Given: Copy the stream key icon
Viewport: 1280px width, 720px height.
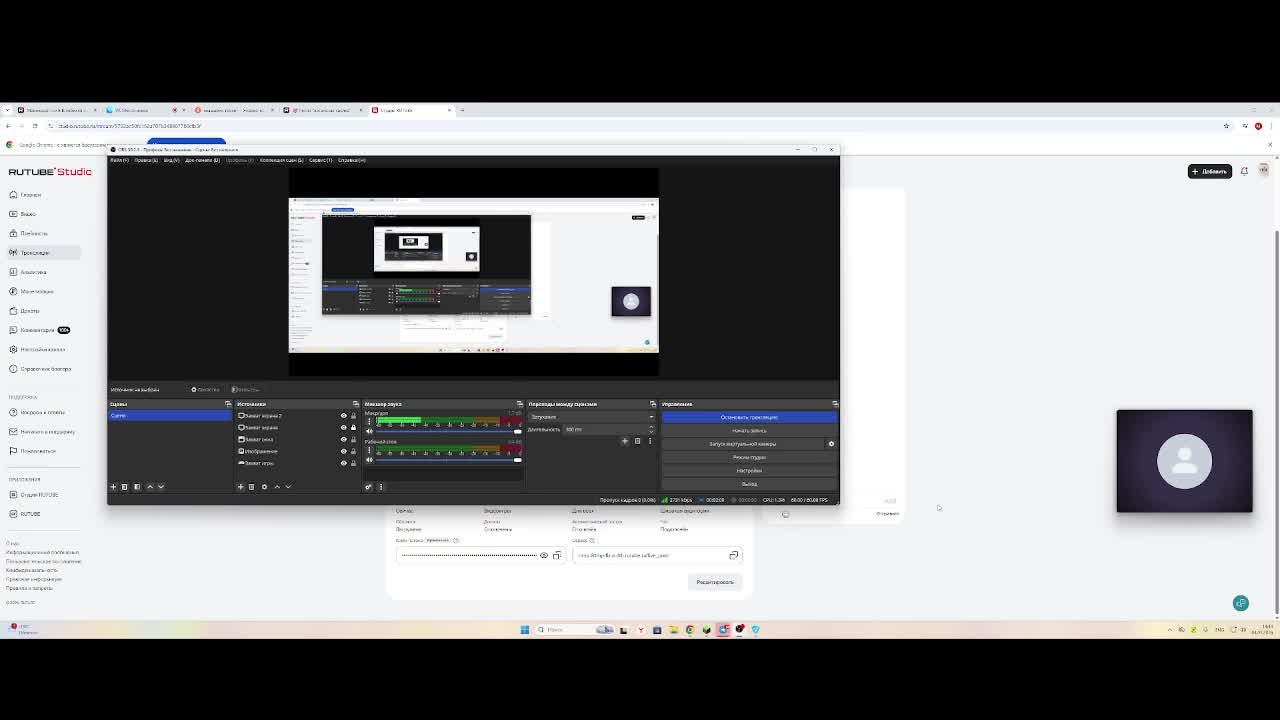Looking at the screenshot, I should [x=557, y=555].
